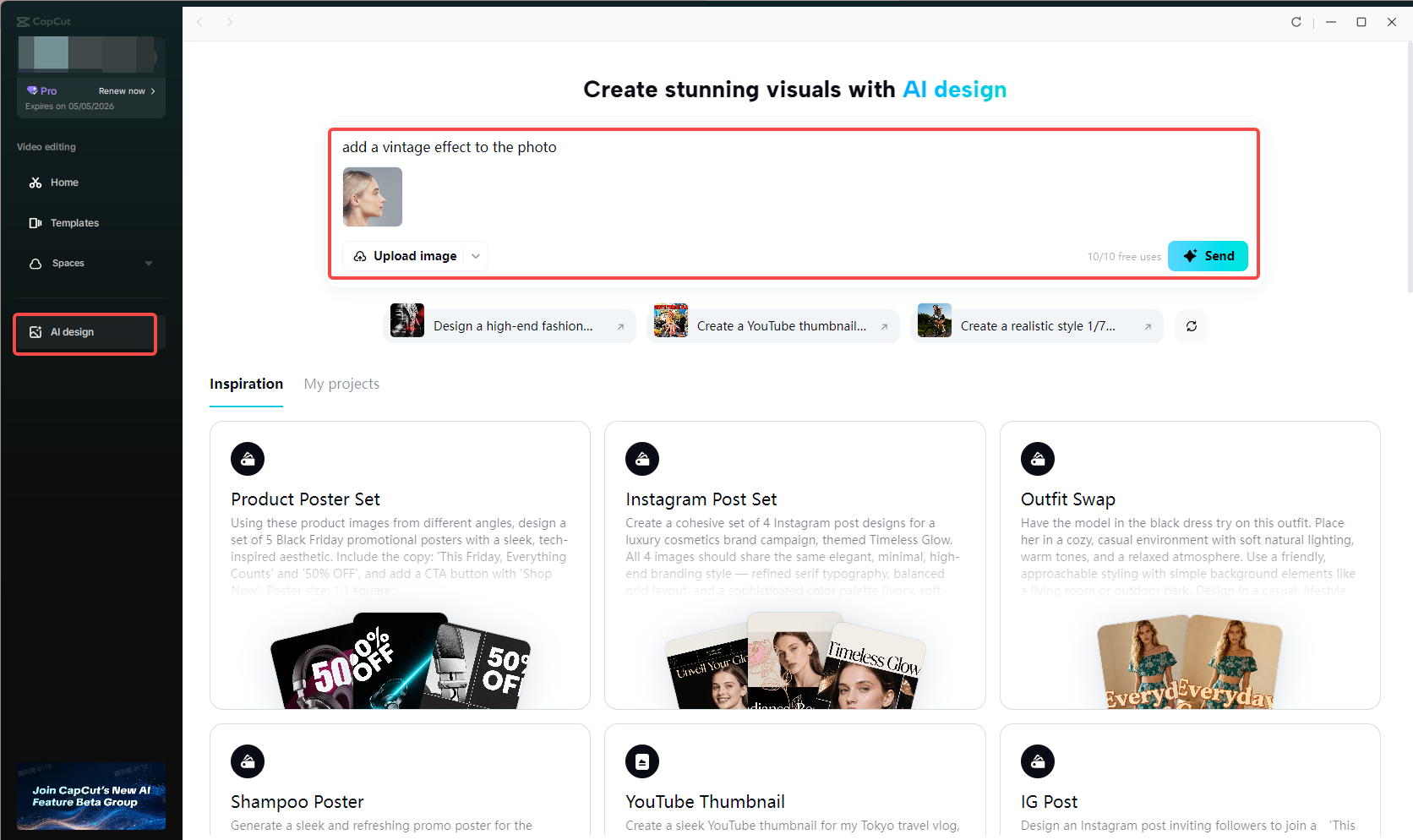
Task: Choose the 'Design a high-end fashion' suggestion
Action: [509, 326]
